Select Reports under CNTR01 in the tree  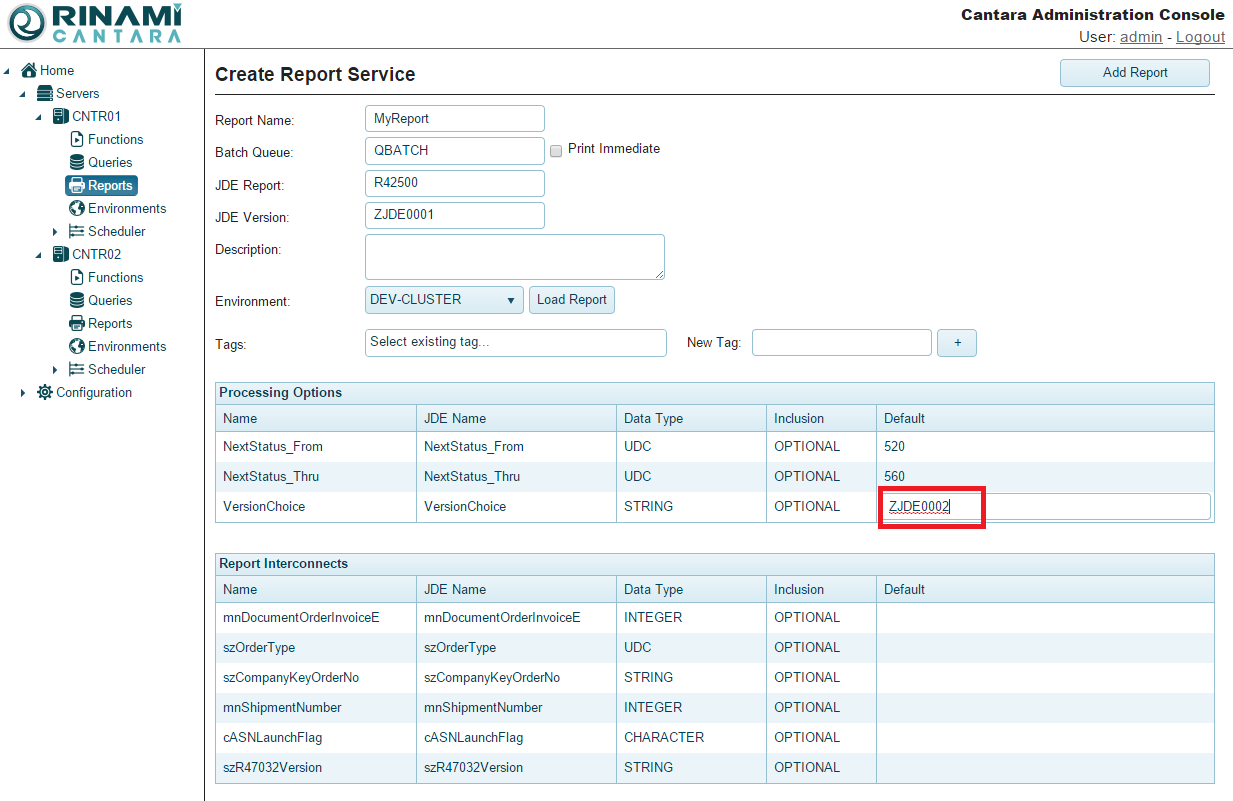click(109, 185)
